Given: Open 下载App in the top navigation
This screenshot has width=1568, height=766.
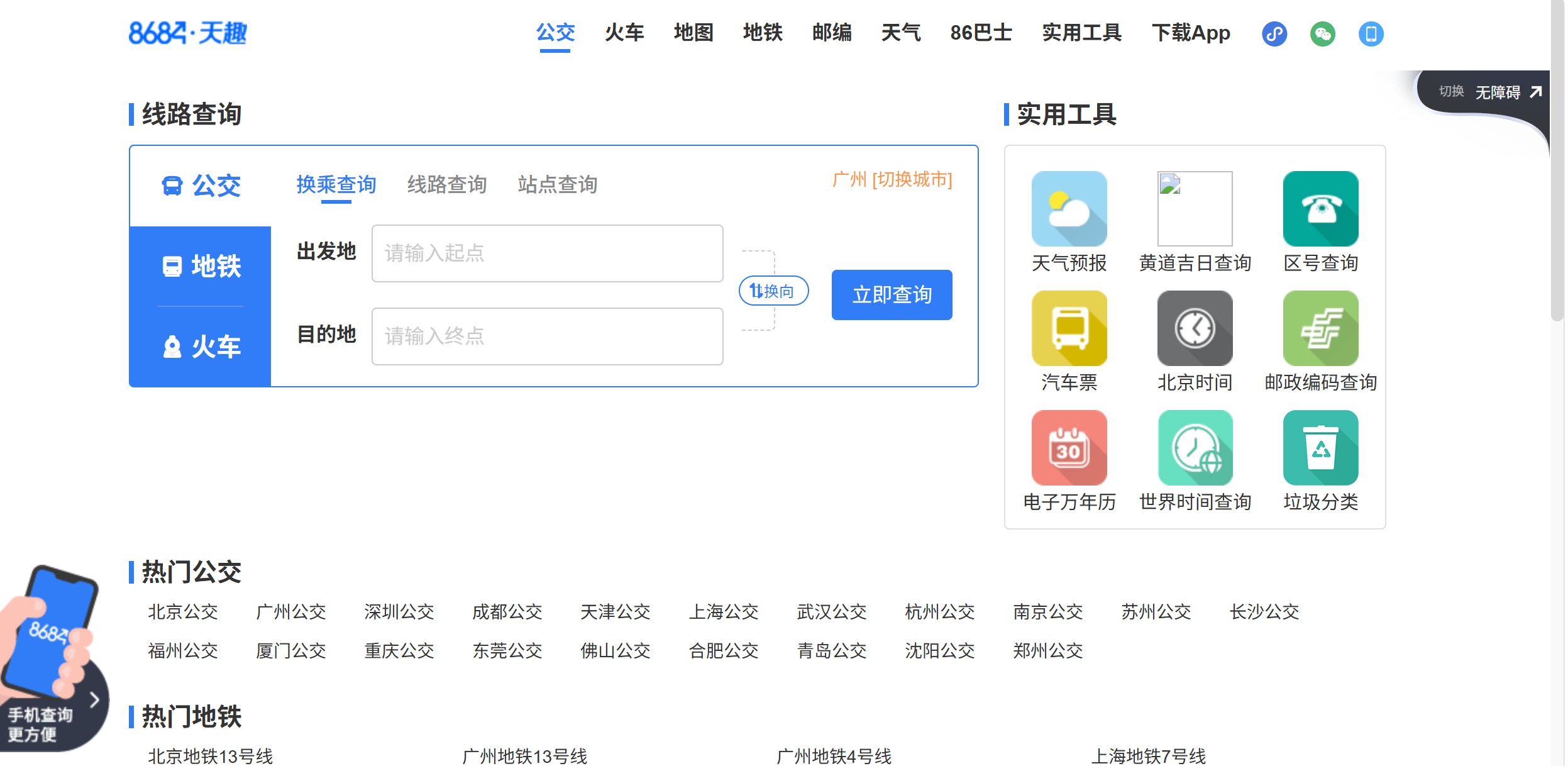Looking at the screenshot, I should tap(1191, 32).
